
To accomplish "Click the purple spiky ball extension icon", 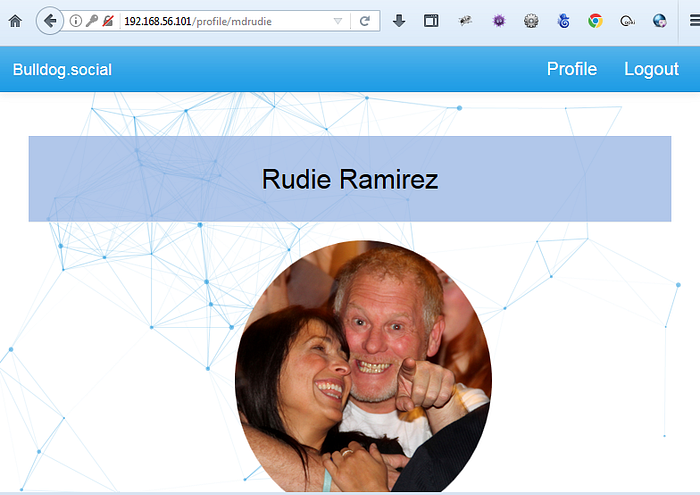I will point(499,21).
